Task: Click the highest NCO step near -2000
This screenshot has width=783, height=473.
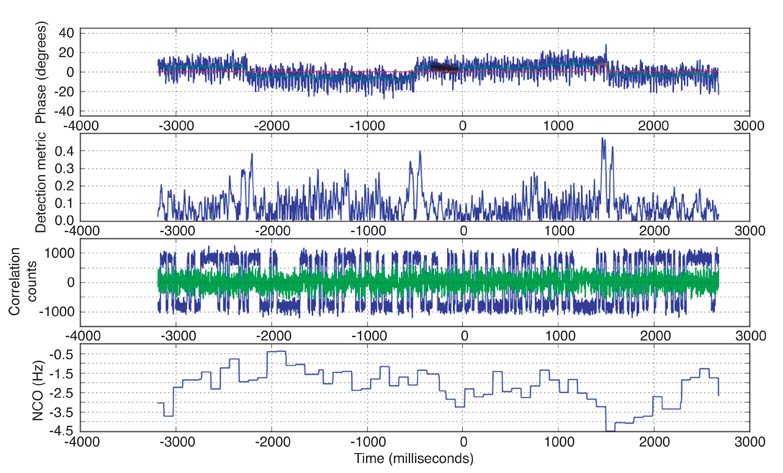Action: [x=276, y=352]
